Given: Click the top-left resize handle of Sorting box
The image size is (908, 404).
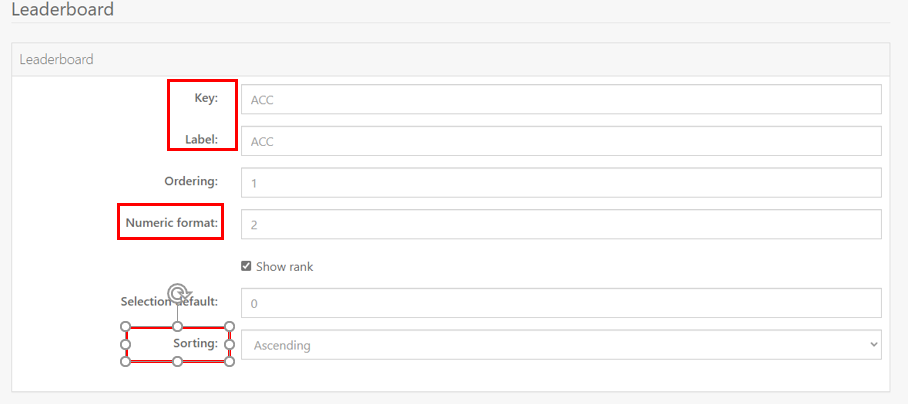Looking at the screenshot, I should click(x=126, y=327).
